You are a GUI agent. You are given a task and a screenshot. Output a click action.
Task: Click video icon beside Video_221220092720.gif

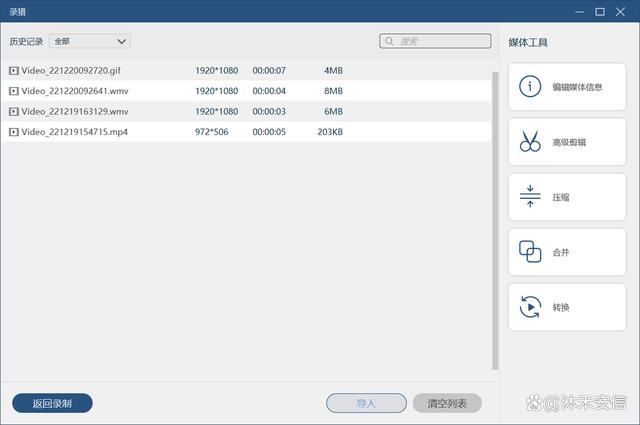(14, 71)
